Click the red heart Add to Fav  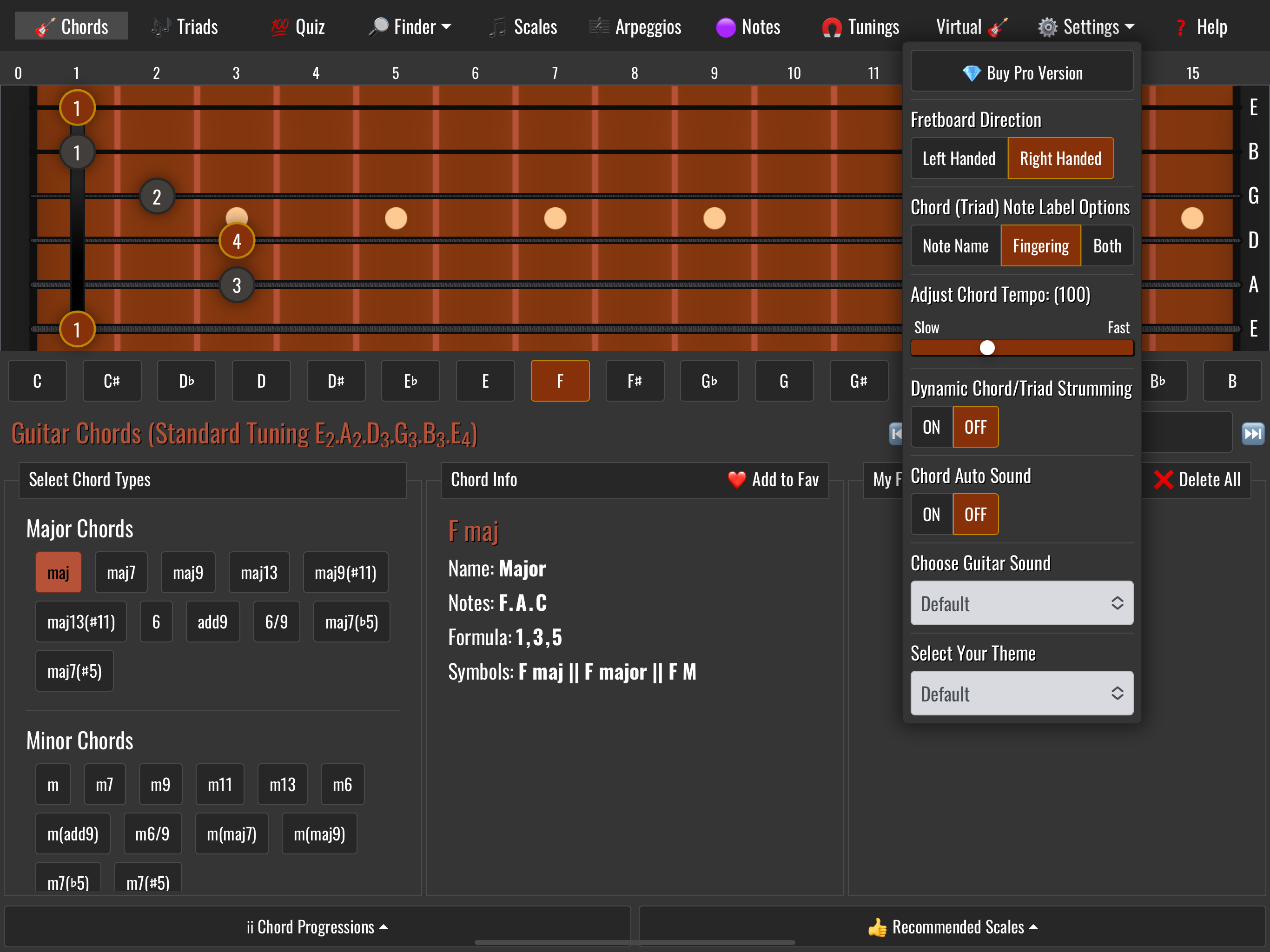[737, 479]
